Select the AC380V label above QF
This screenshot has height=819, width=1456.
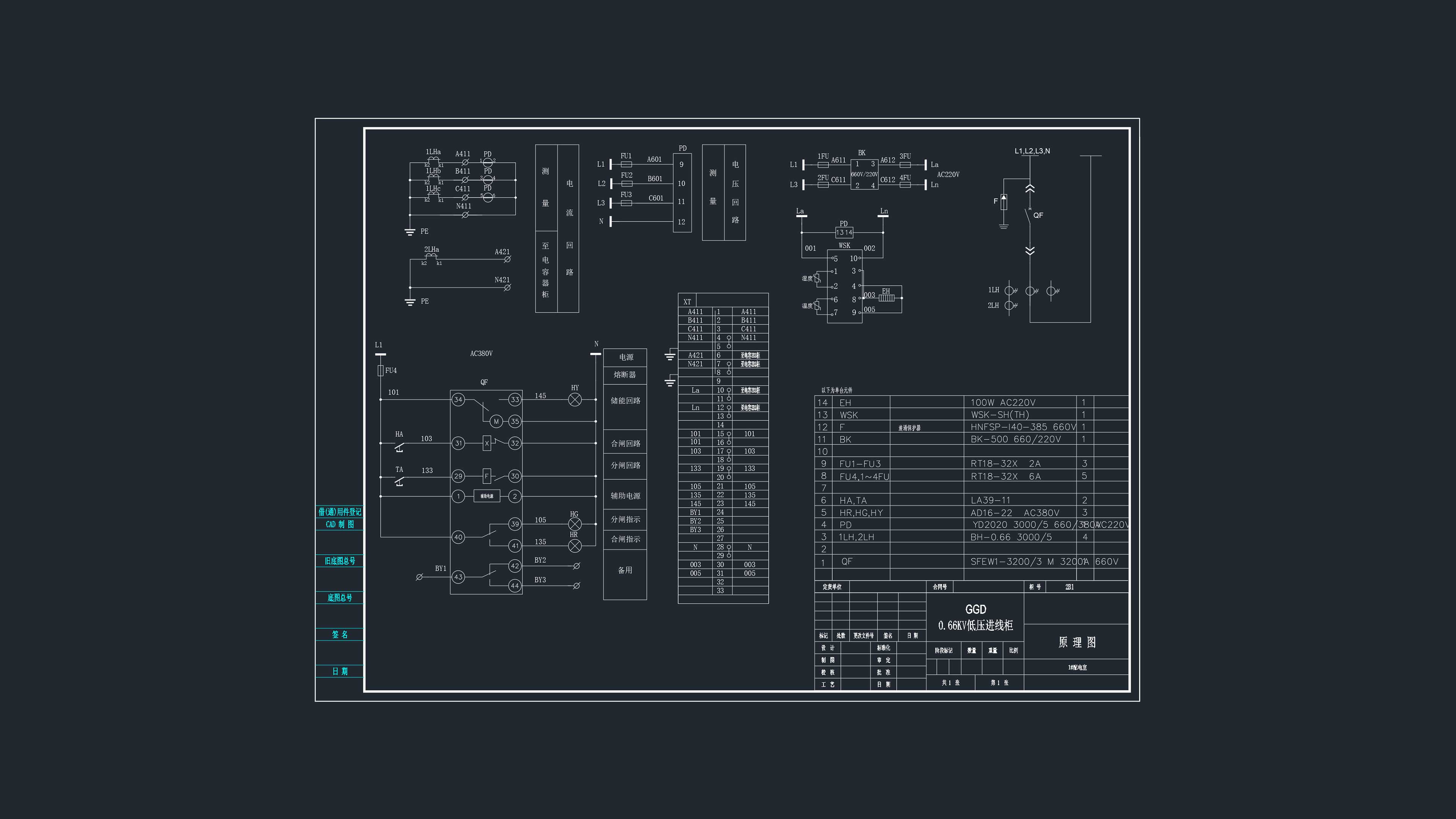[x=482, y=353]
